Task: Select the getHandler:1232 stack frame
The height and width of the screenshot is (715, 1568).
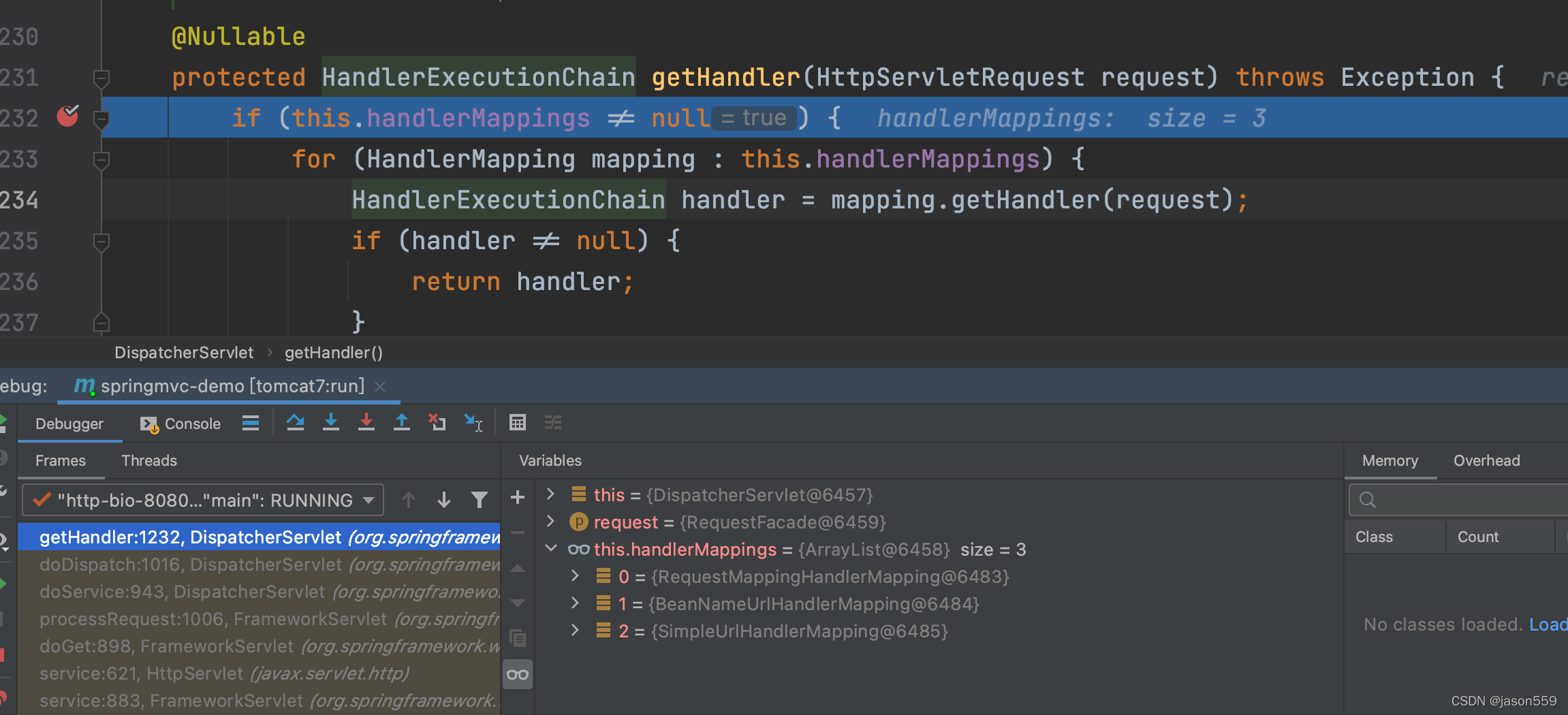Action: tap(259, 537)
